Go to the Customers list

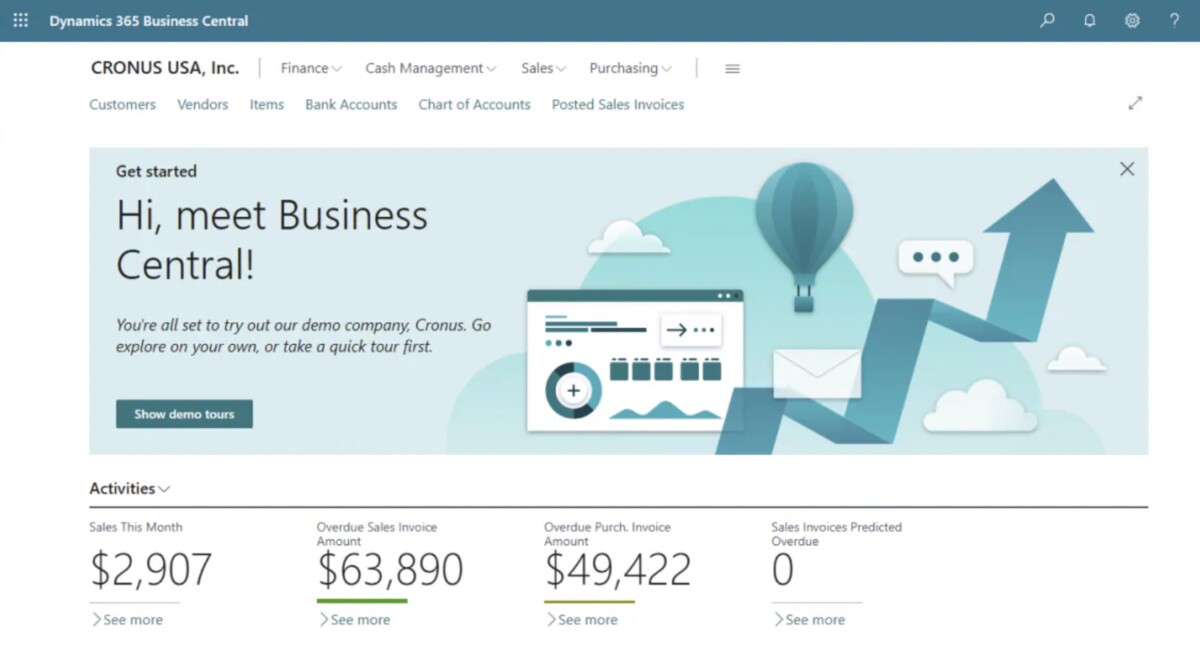[122, 104]
